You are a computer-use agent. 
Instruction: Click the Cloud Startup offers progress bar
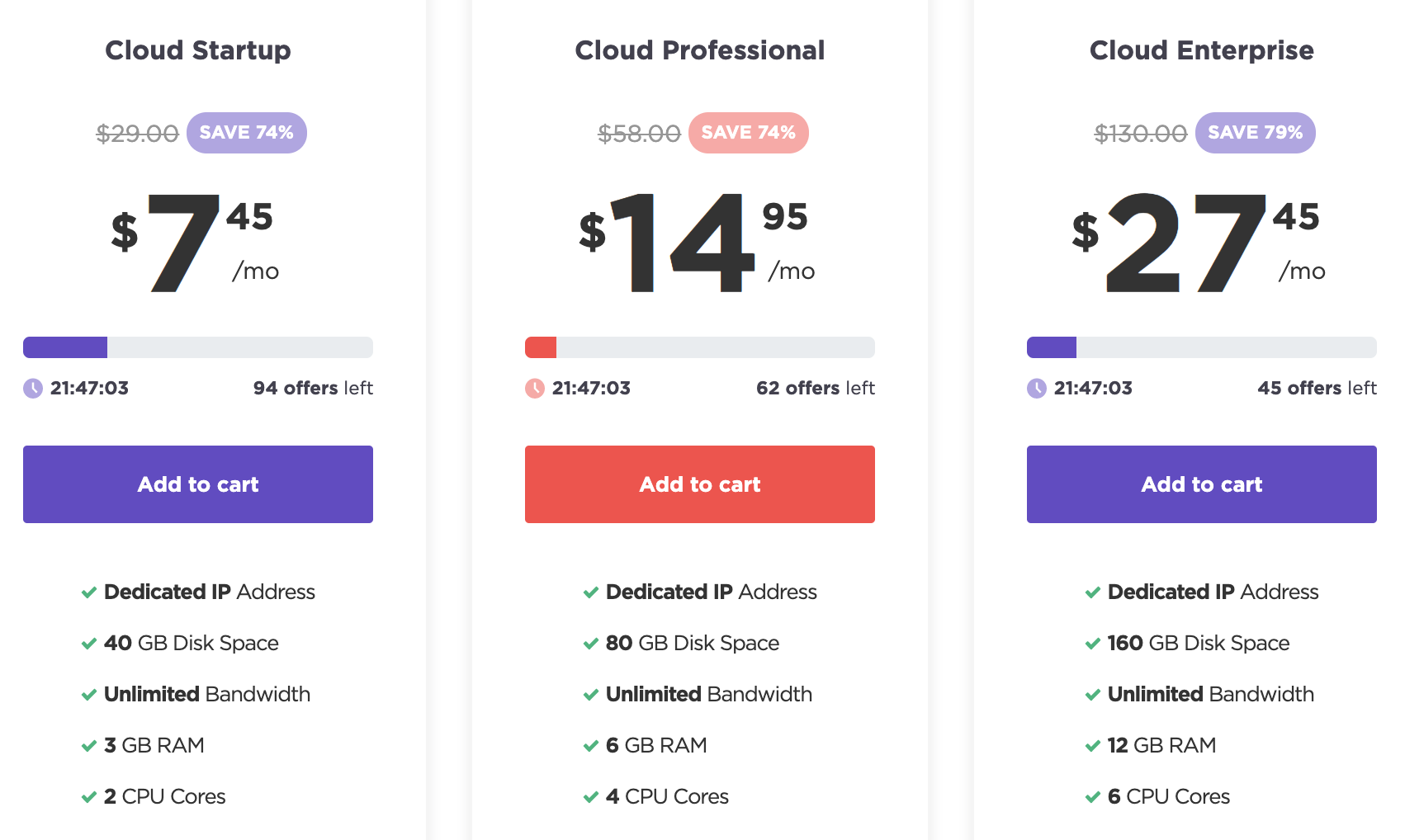click(198, 347)
